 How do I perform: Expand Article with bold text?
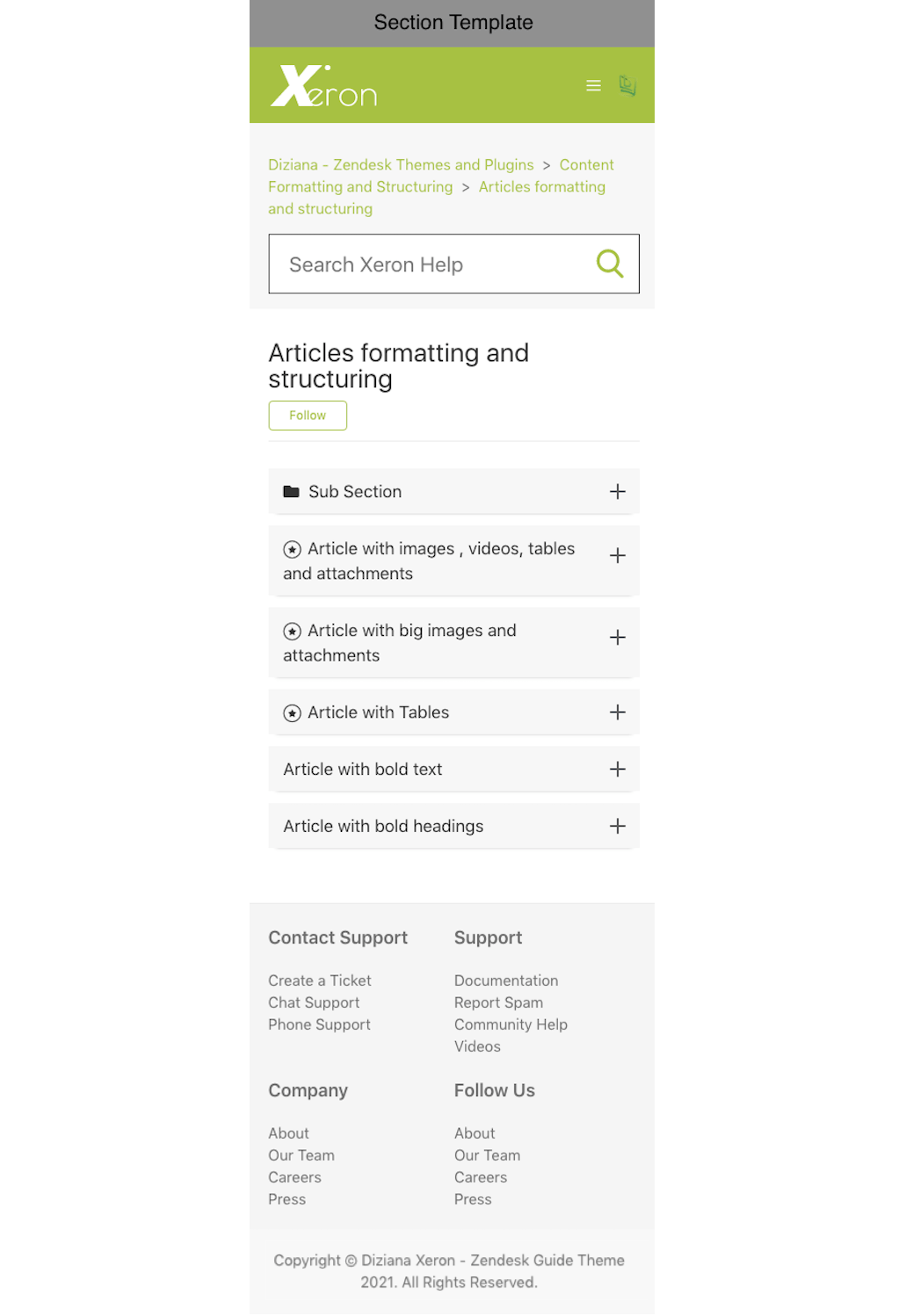coord(618,770)
